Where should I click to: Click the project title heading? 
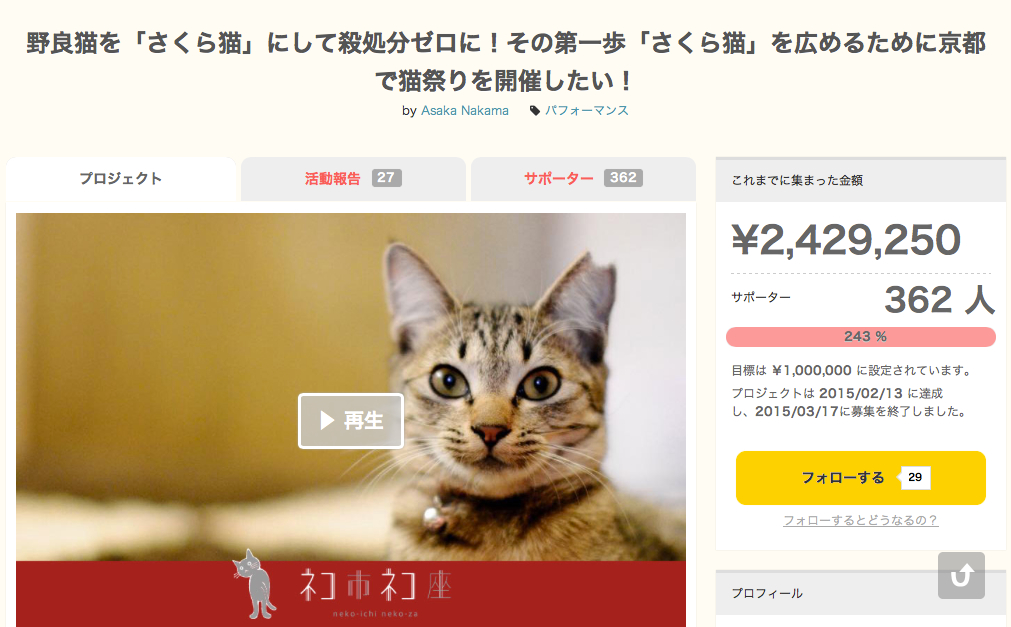click(506, 62)
